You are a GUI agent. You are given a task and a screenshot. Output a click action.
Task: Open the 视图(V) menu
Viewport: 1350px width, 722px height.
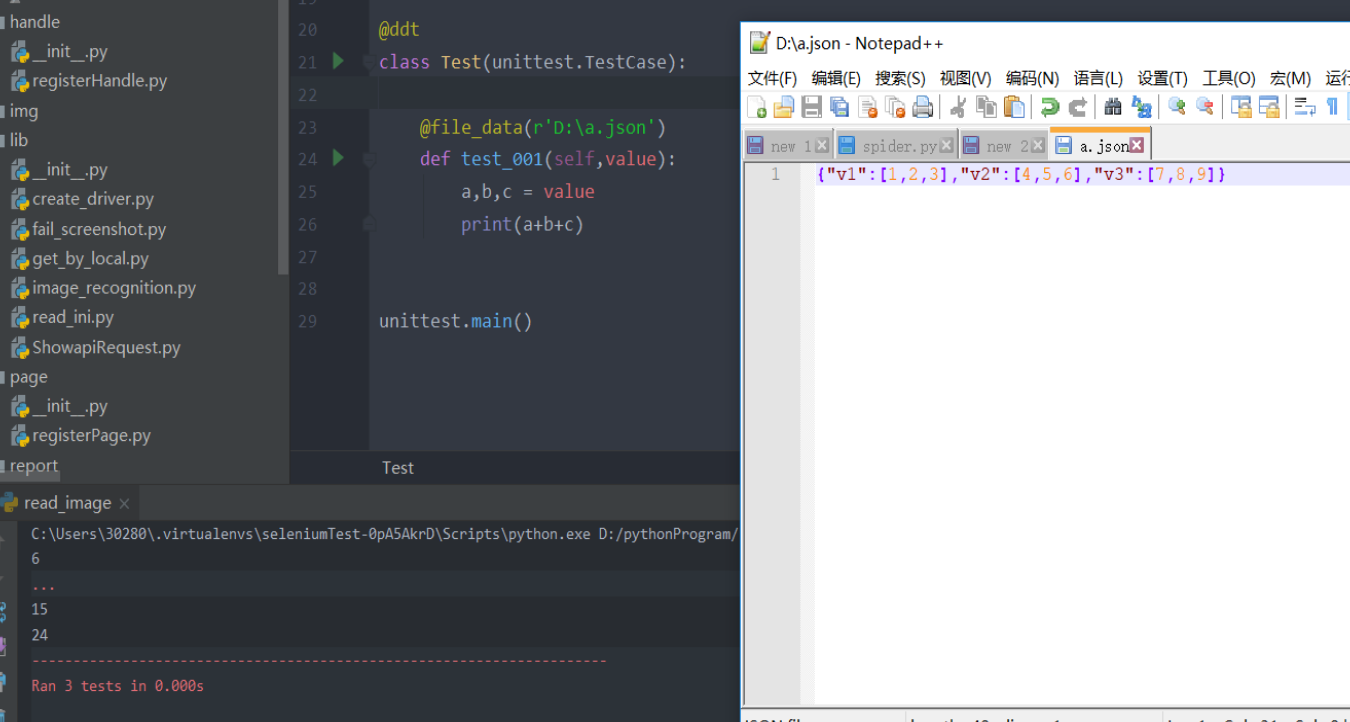point(965,78)
